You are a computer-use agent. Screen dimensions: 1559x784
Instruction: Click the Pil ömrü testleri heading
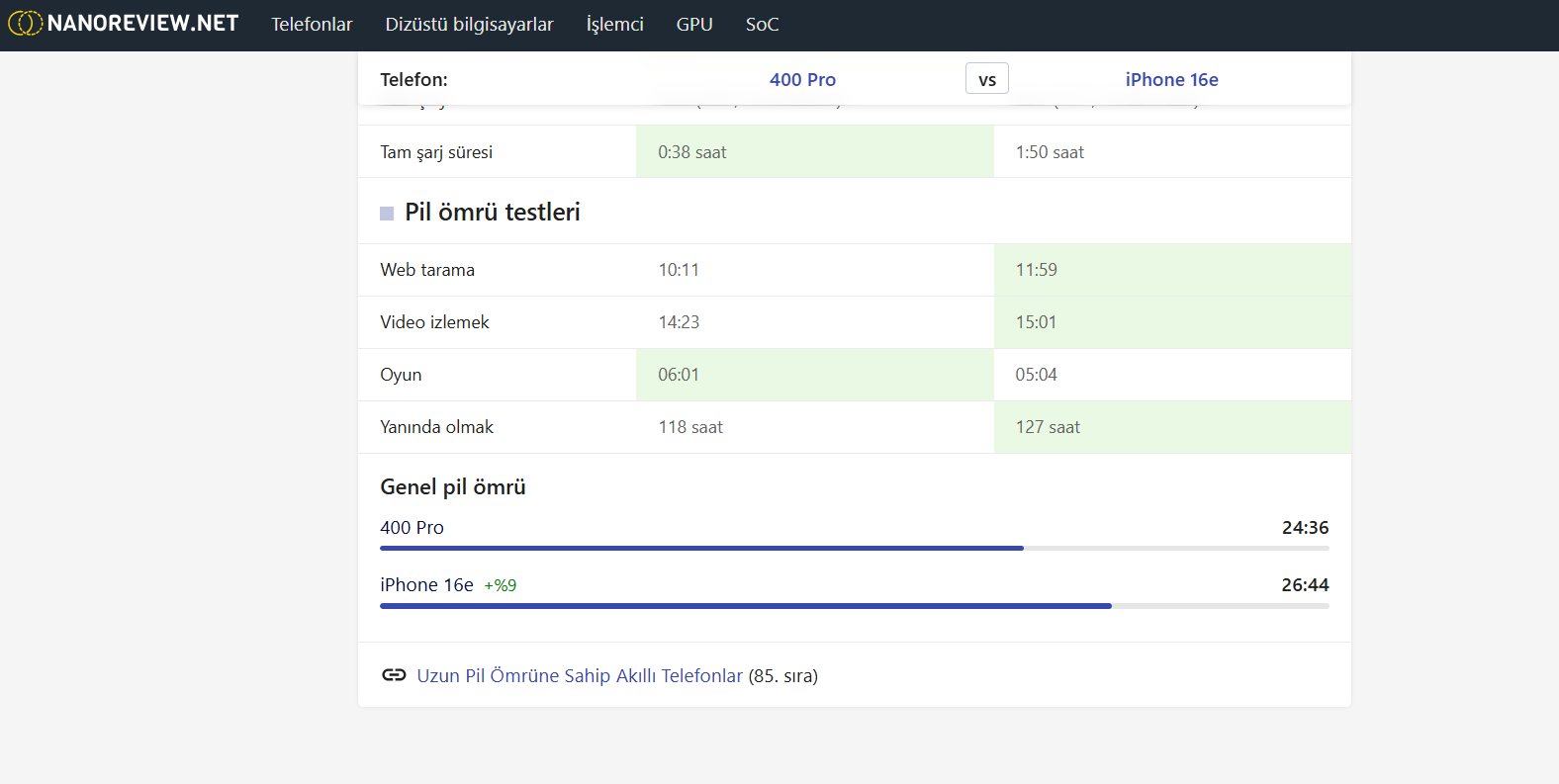[493, 213]
